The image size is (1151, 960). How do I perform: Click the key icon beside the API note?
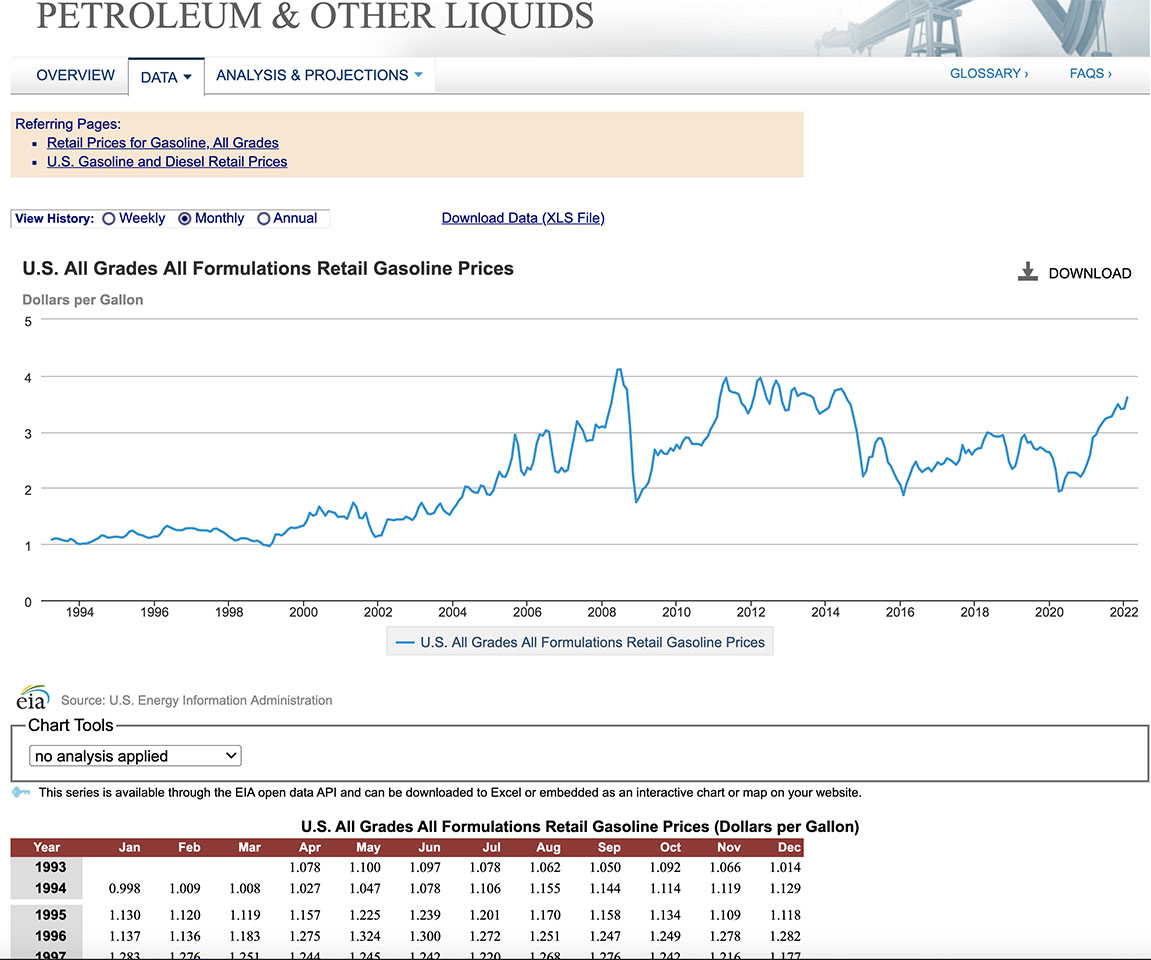click(21, 792)
